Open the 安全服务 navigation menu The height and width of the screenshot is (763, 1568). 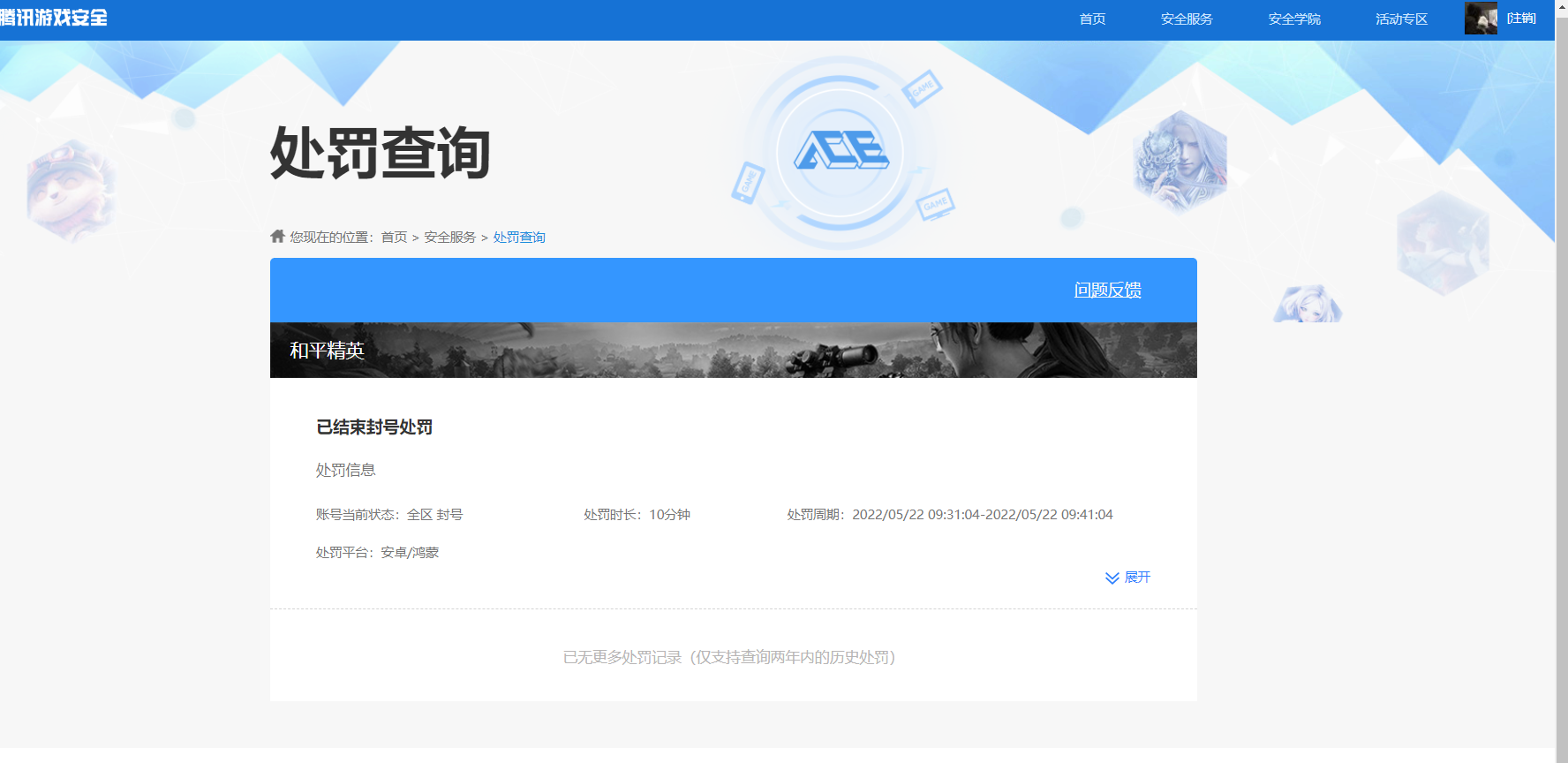[x=1187, y=19]
